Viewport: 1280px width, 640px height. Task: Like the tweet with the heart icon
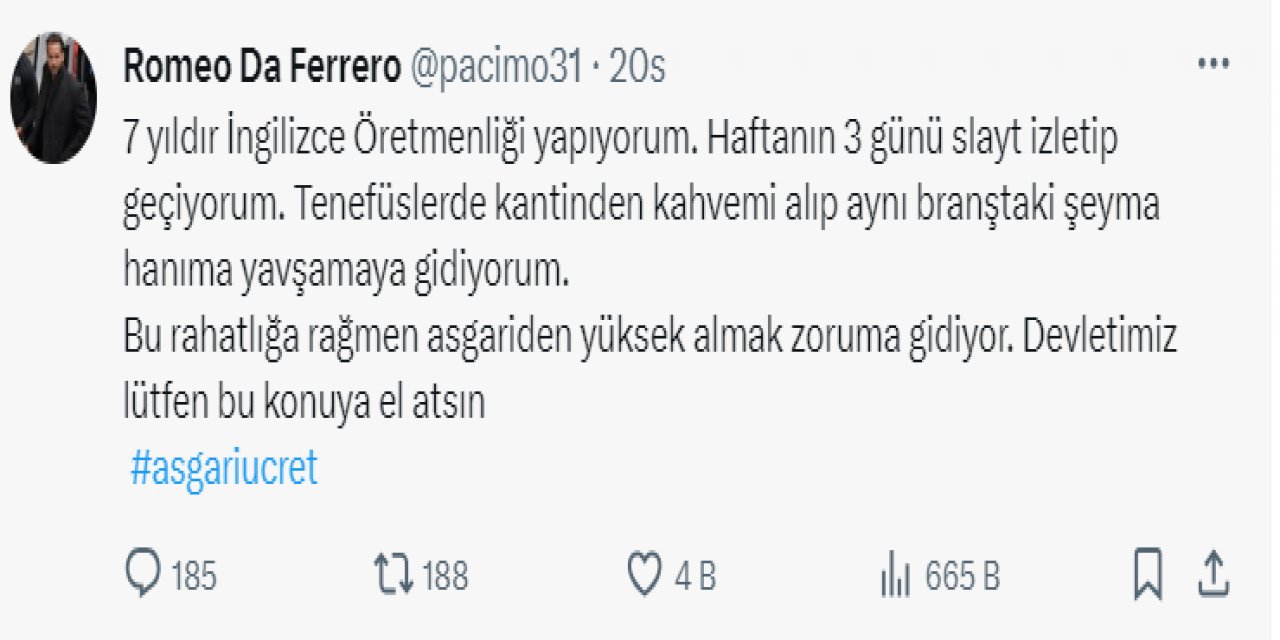point(646,575)
